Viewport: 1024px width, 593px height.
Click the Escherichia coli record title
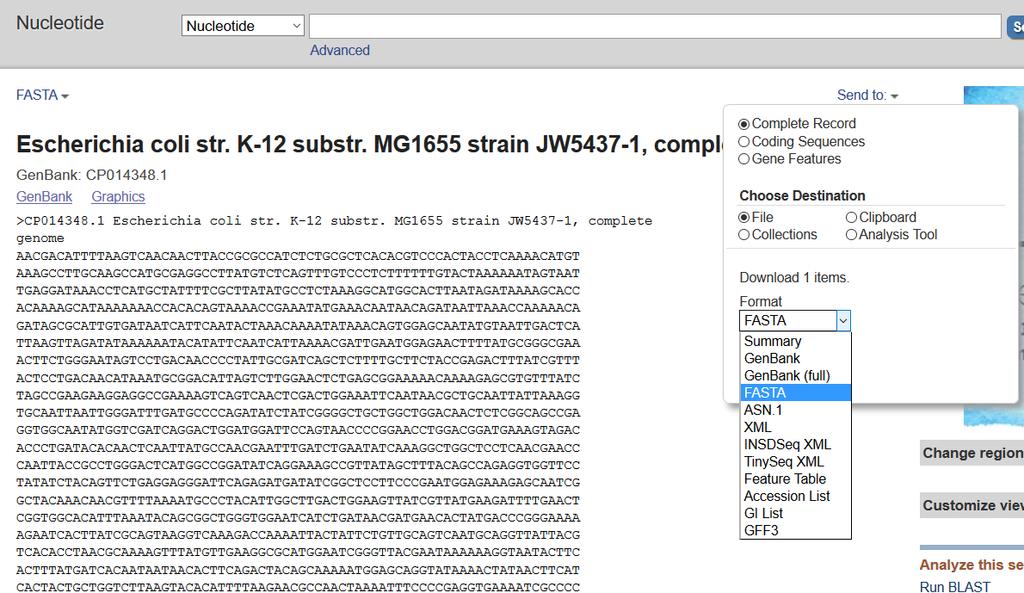370,144
